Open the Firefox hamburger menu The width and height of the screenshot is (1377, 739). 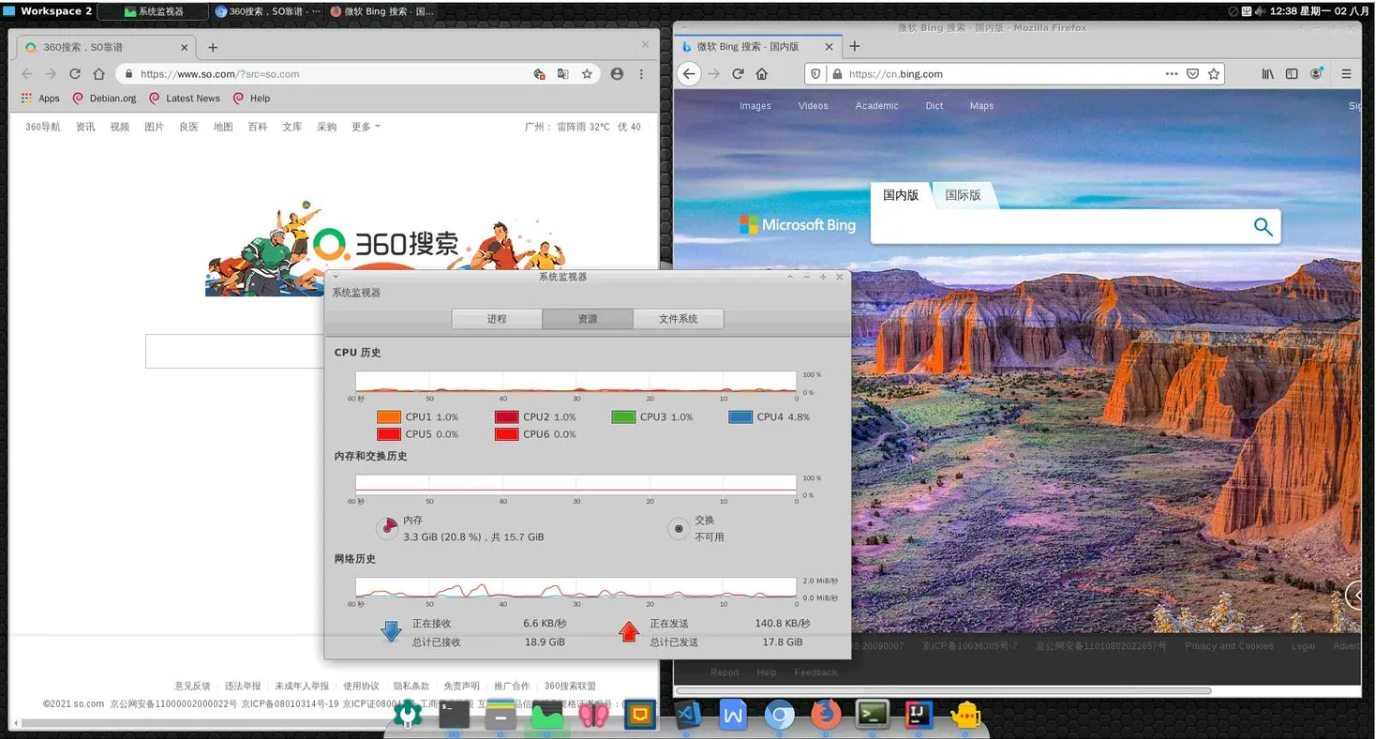(x=1346, y=73)
